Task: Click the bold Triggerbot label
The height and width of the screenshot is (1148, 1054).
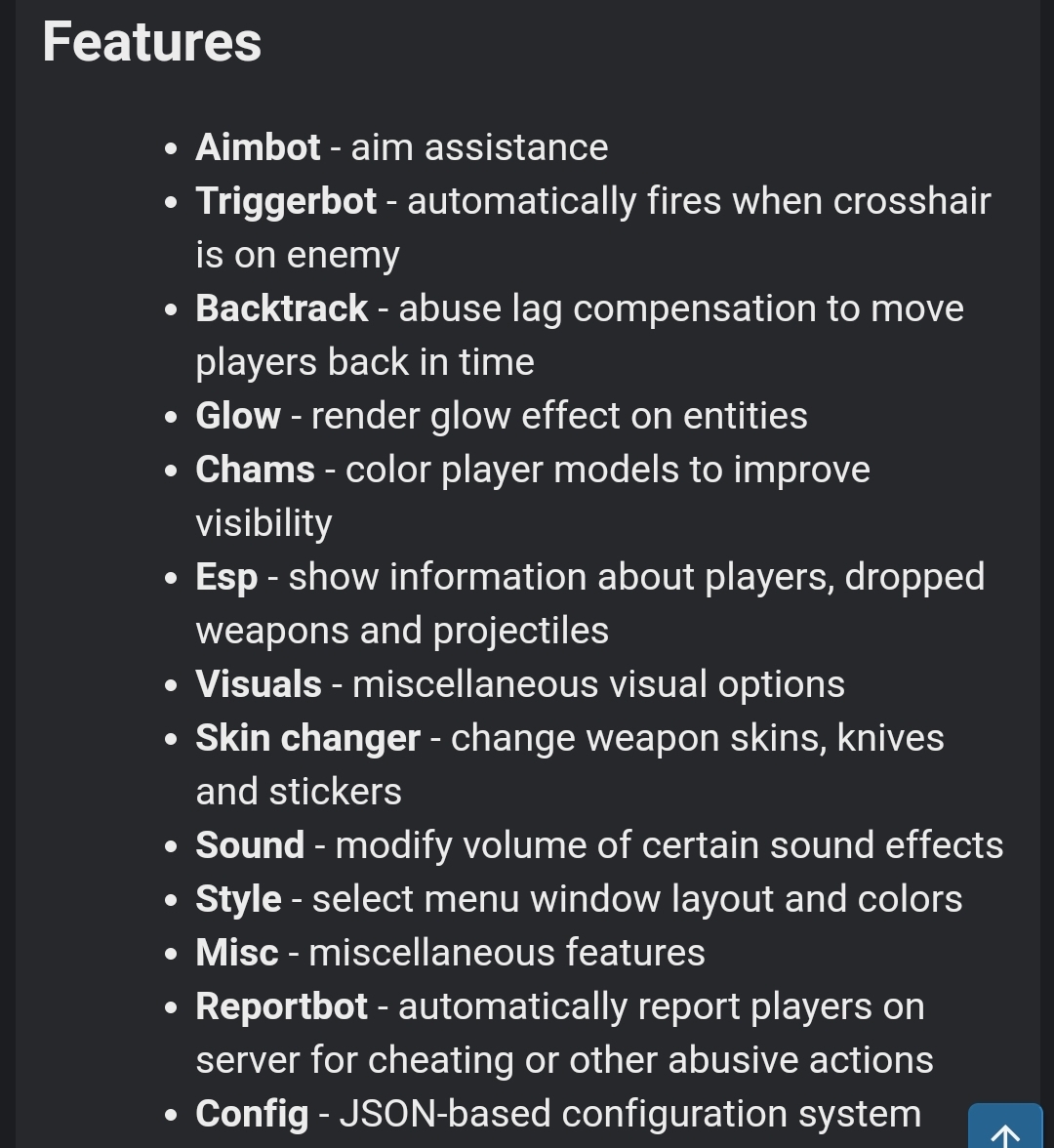Action: [x=286, y=201]
